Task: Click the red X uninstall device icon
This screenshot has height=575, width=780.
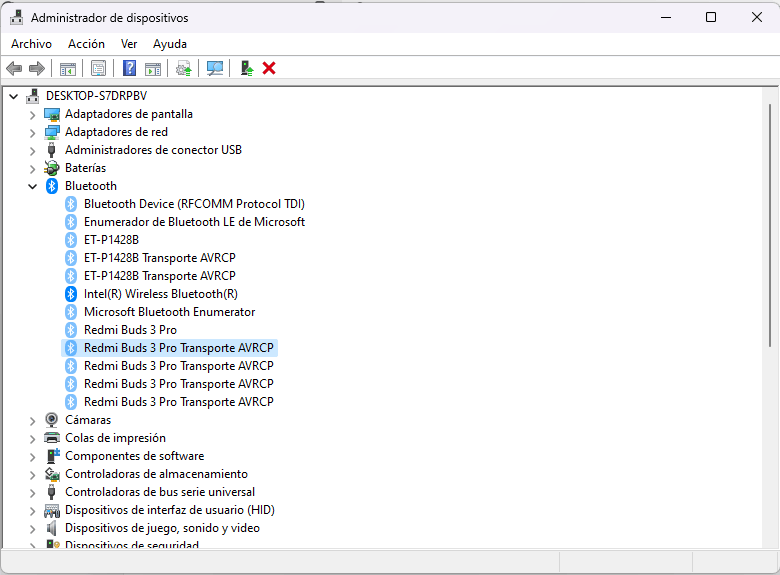Action: [269, 68]
